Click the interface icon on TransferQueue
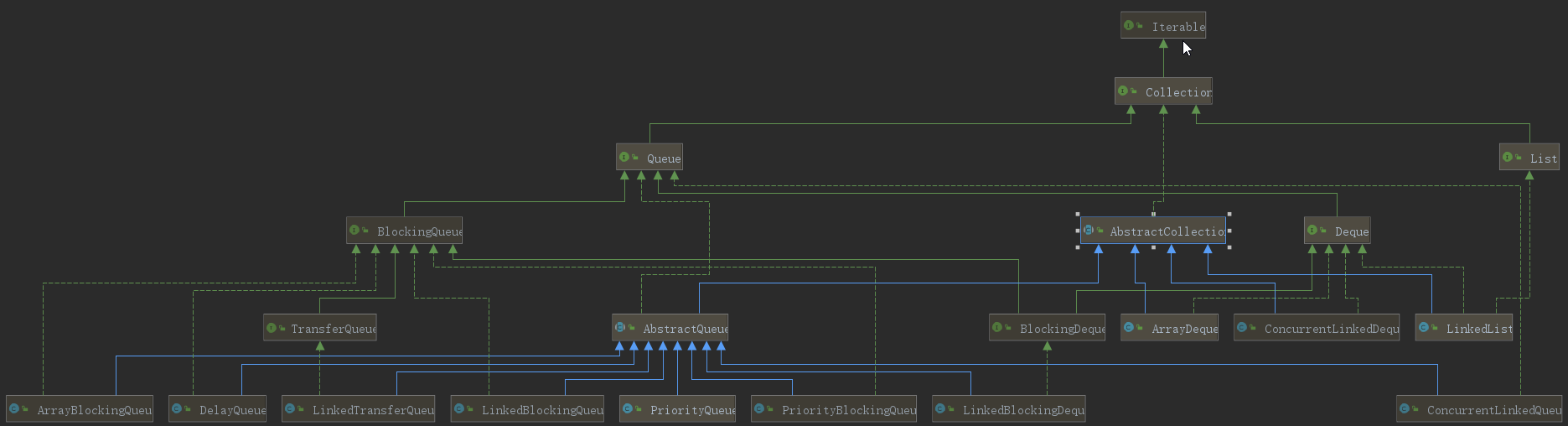 click(x=272, y=328)
